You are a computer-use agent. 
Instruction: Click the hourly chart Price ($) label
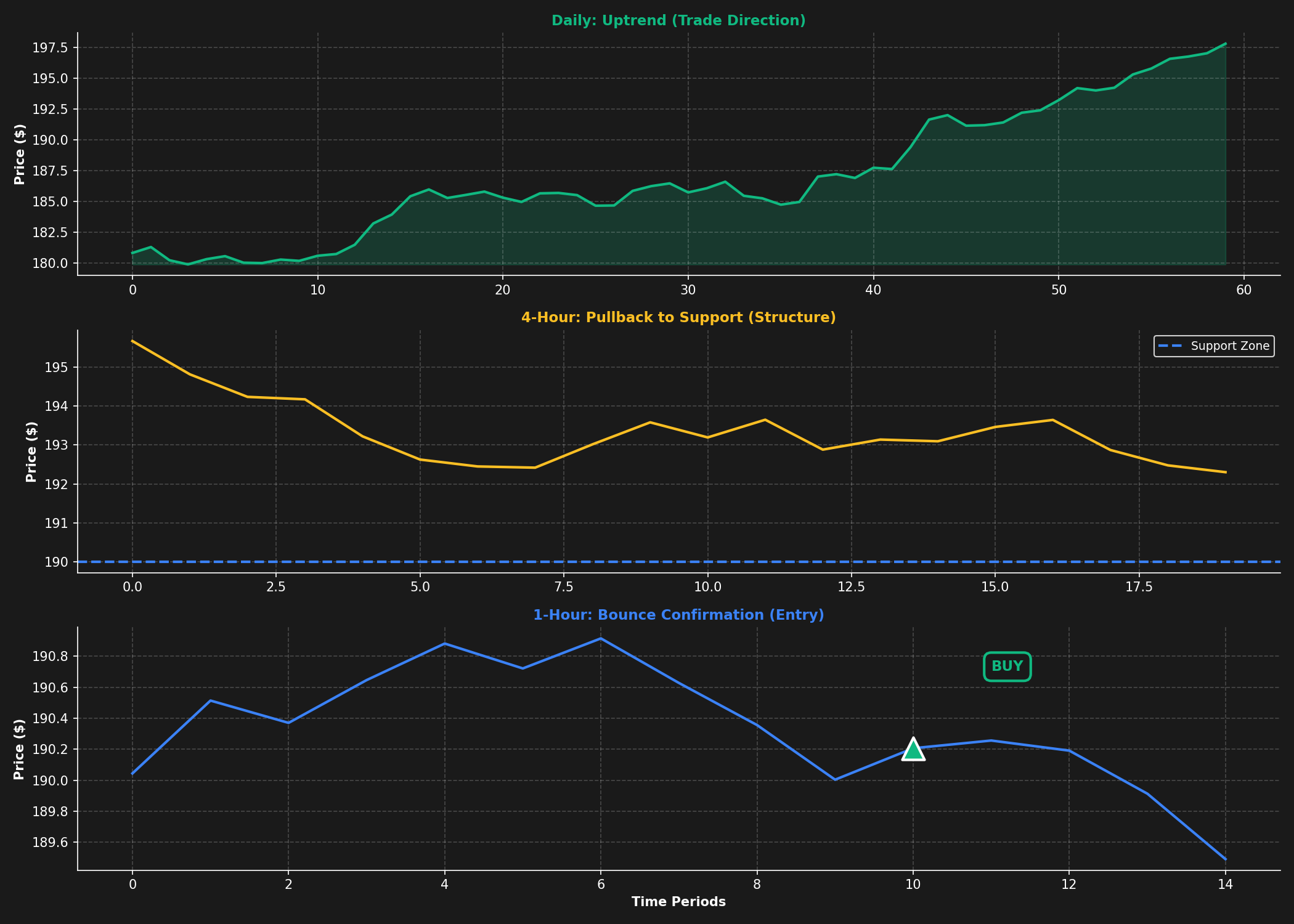20,749
